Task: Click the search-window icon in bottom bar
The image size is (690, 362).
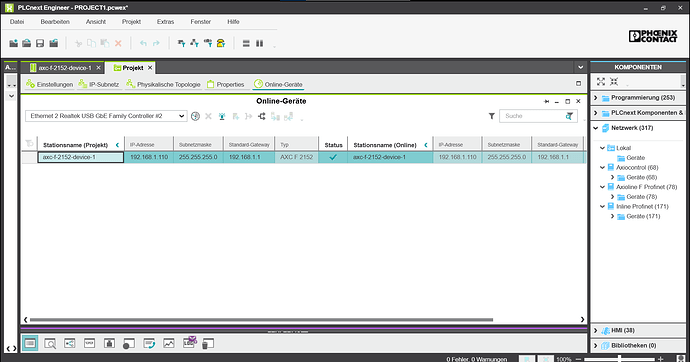Action: point(50,344)
